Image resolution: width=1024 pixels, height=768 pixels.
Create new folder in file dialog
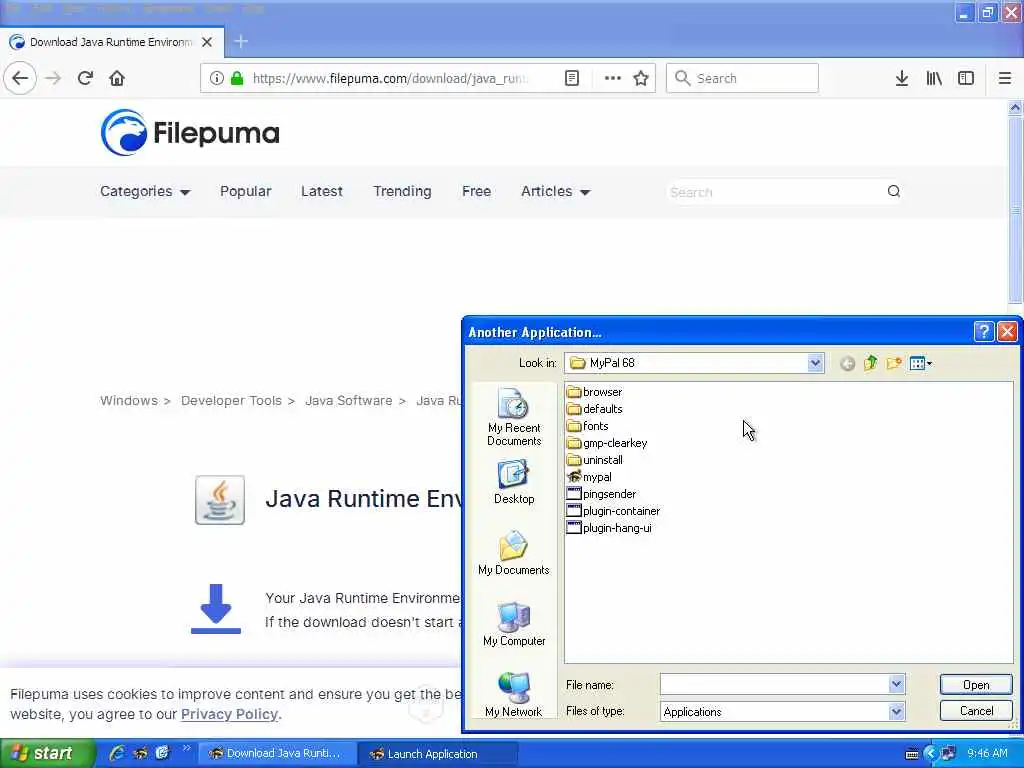tap(893, 363)
